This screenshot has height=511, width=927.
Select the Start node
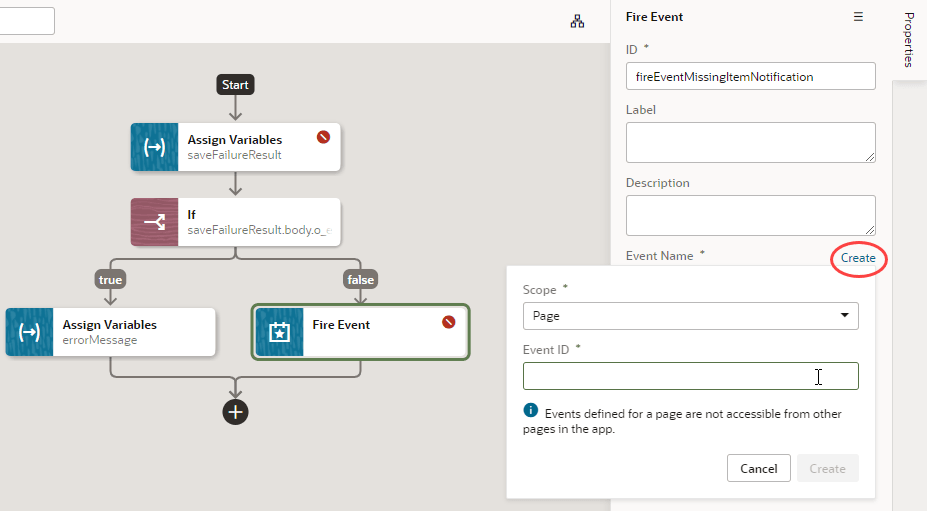pos(235,85)
